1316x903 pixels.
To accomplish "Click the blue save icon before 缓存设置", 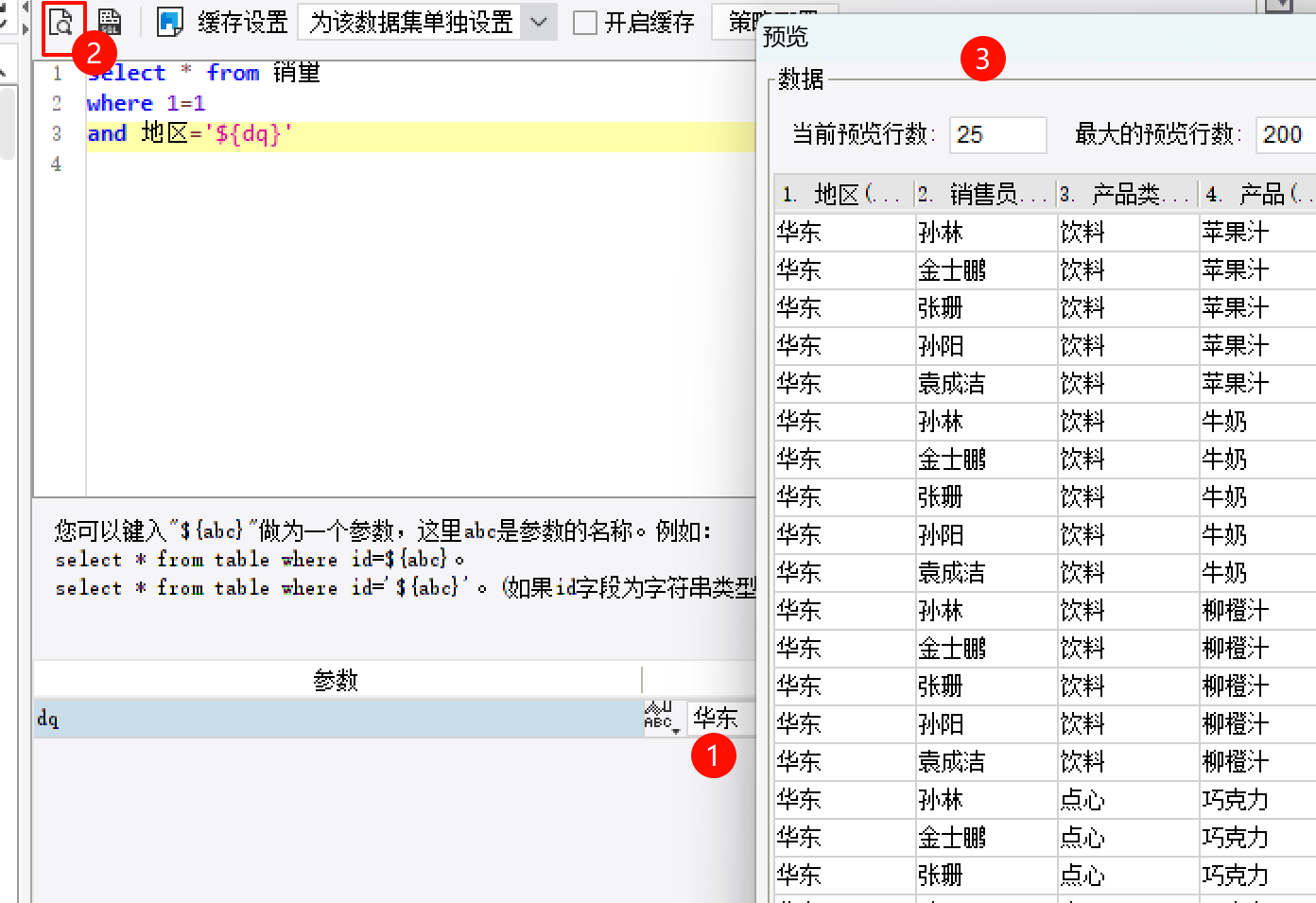I will coord(170,22).
